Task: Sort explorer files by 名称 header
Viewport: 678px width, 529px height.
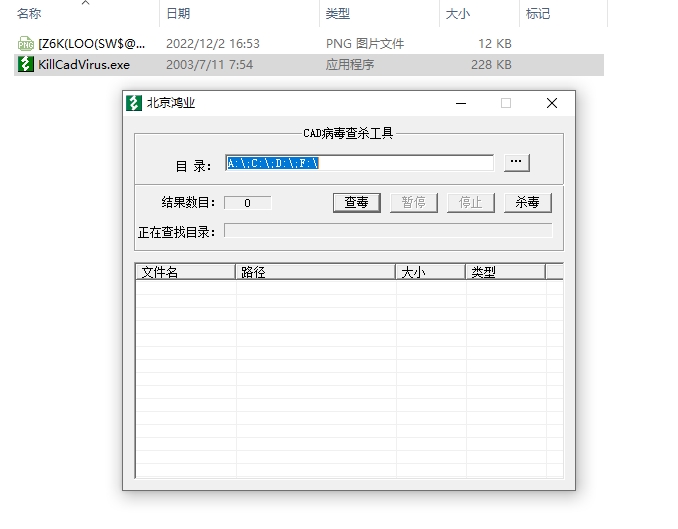Action: coord(29,14)
